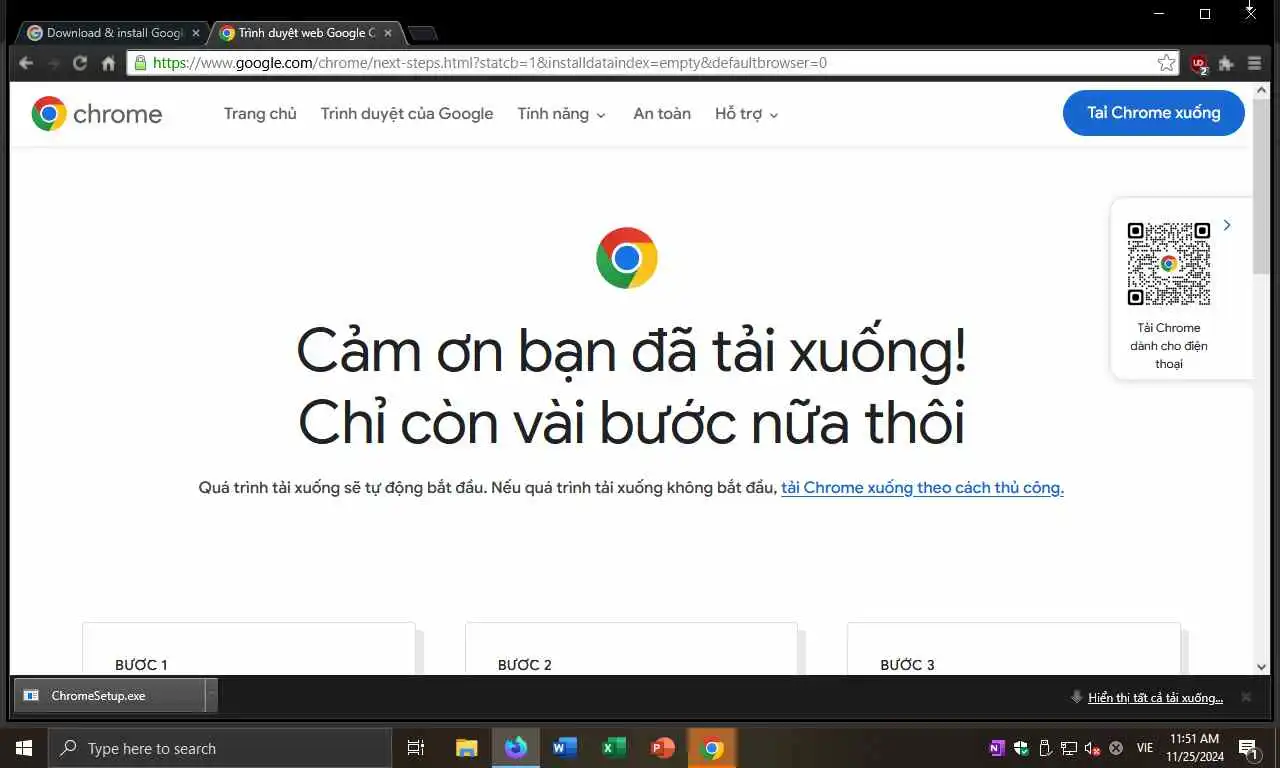
Task: Open the Windows Security shield tray icon
Action: point(1021,748)
